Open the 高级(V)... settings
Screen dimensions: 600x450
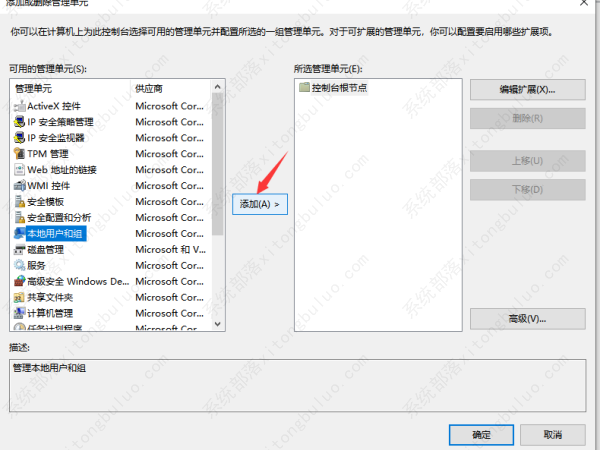[527, 319]
